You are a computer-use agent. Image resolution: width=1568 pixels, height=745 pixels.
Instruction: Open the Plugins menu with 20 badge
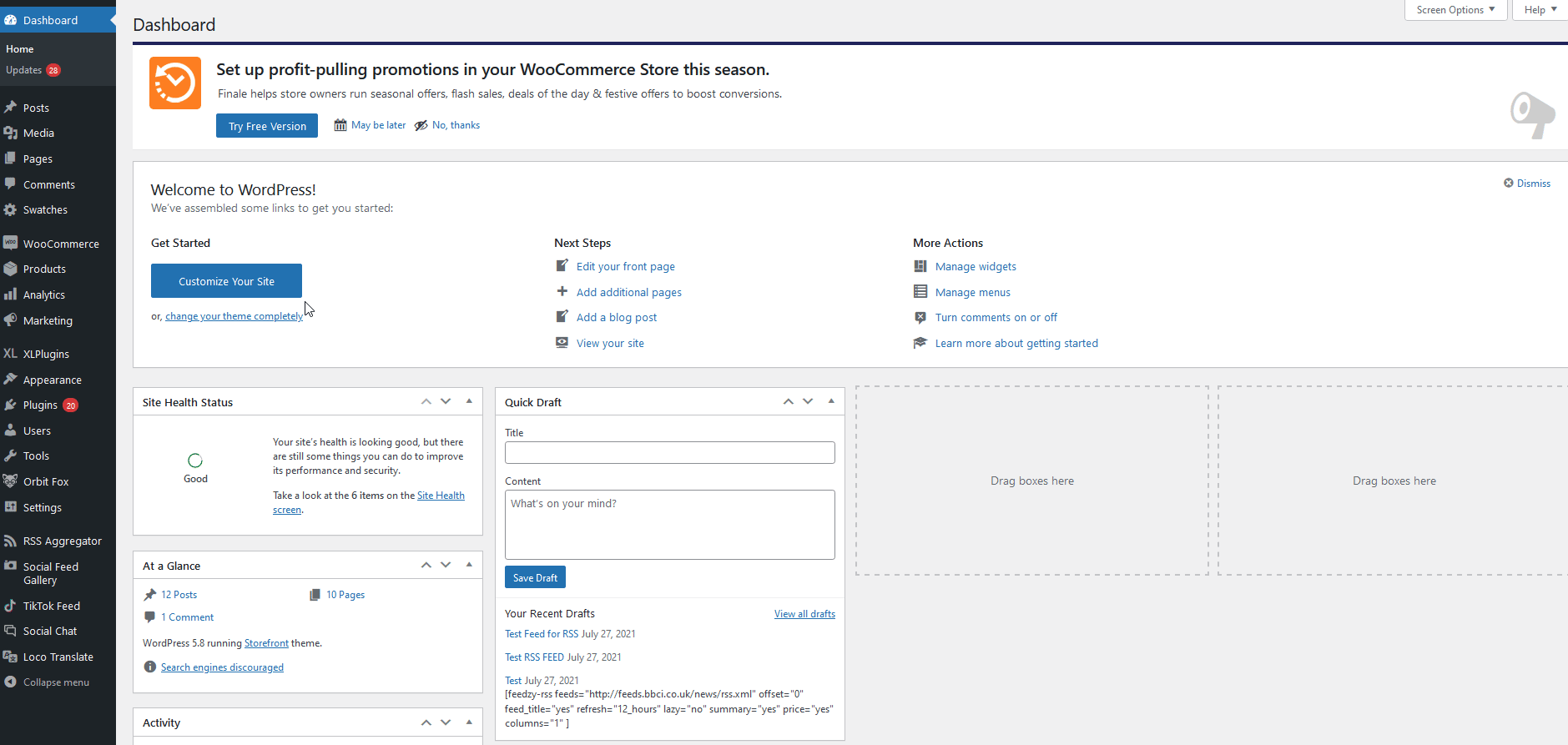(x=51, y=405)
